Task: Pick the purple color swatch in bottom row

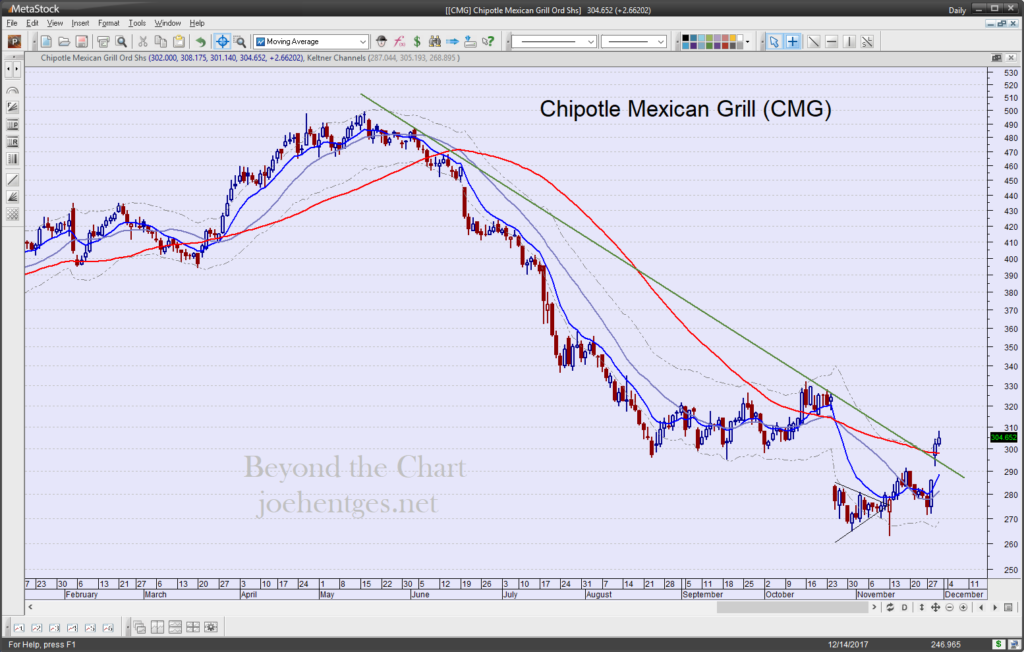Action: click(x=716, y=46)
